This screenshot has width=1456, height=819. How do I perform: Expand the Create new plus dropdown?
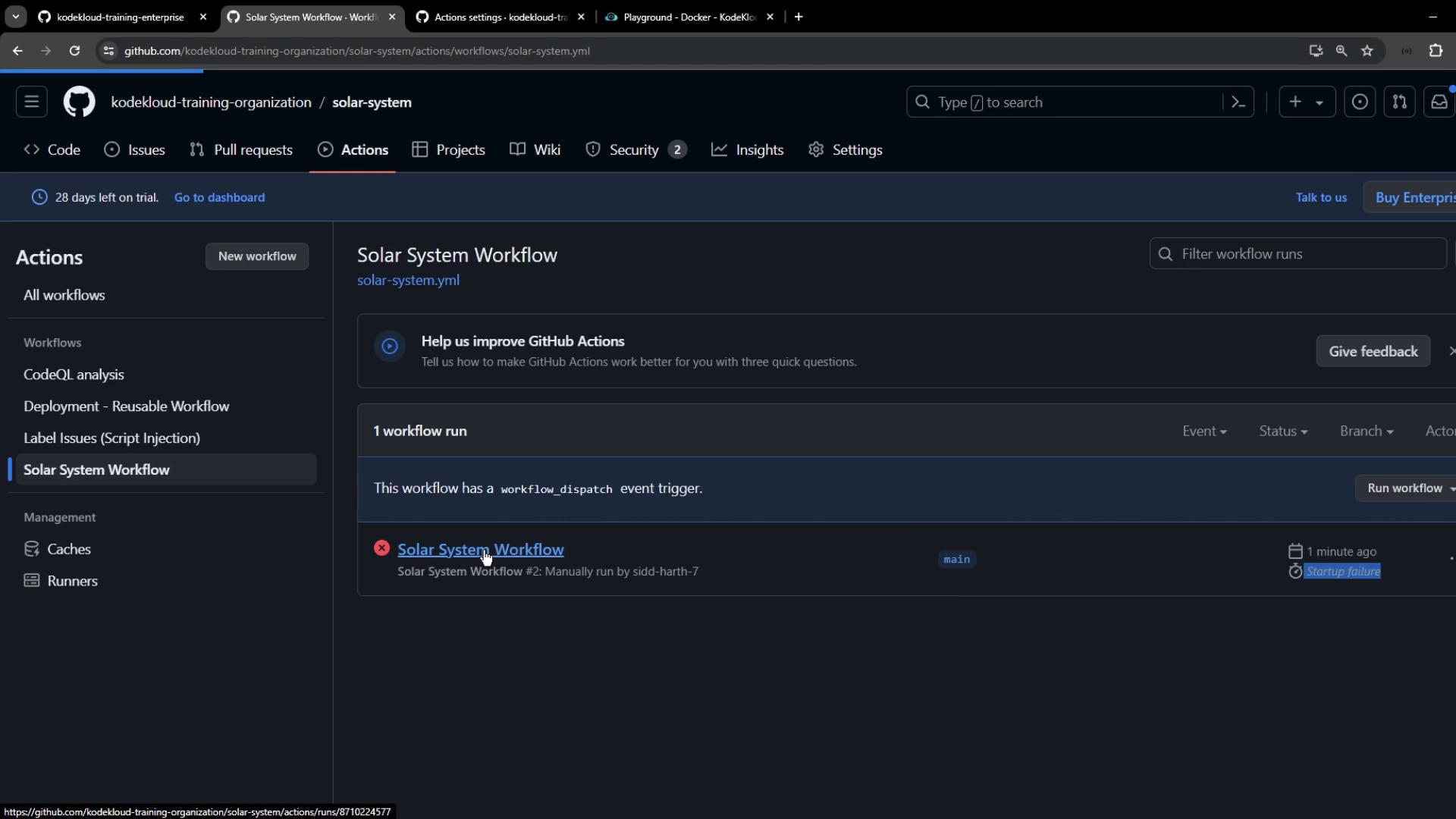(1306, 102)
